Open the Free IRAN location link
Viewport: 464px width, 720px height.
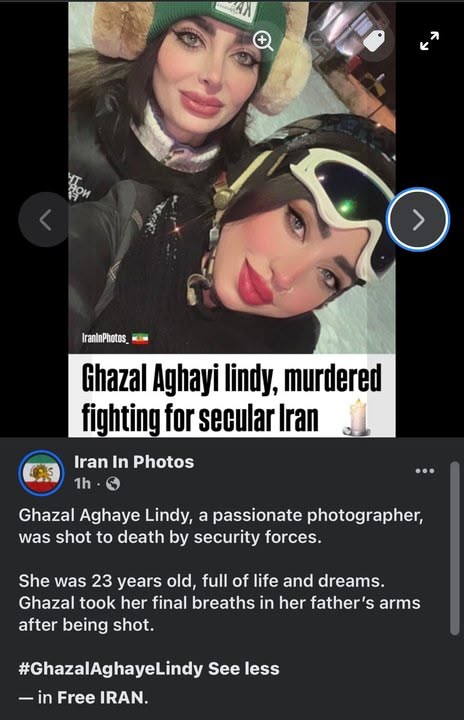coord(101,698)
